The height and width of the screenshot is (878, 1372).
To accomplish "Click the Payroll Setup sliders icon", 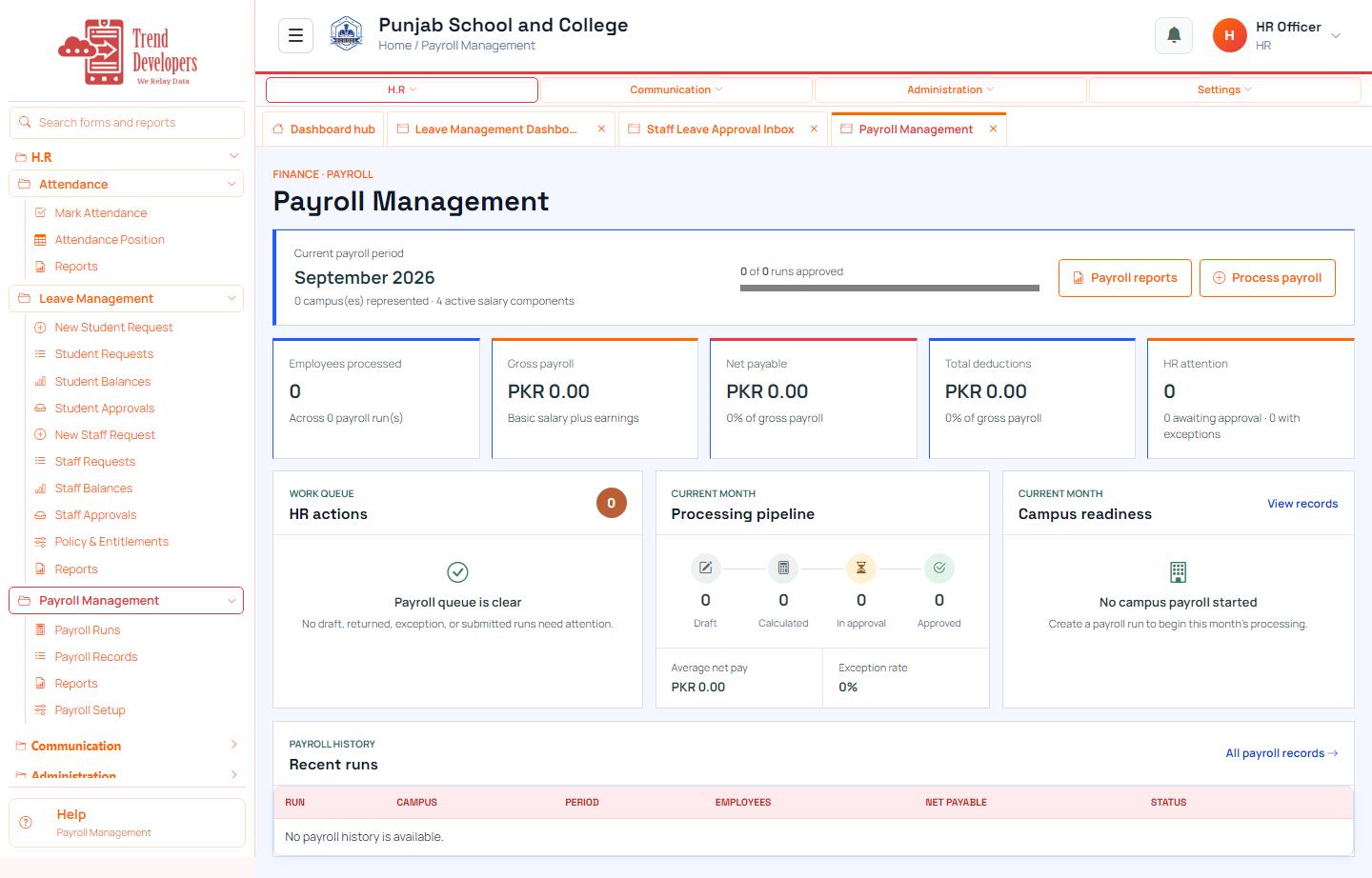I will pyautogui.click(x=40, y=710).
